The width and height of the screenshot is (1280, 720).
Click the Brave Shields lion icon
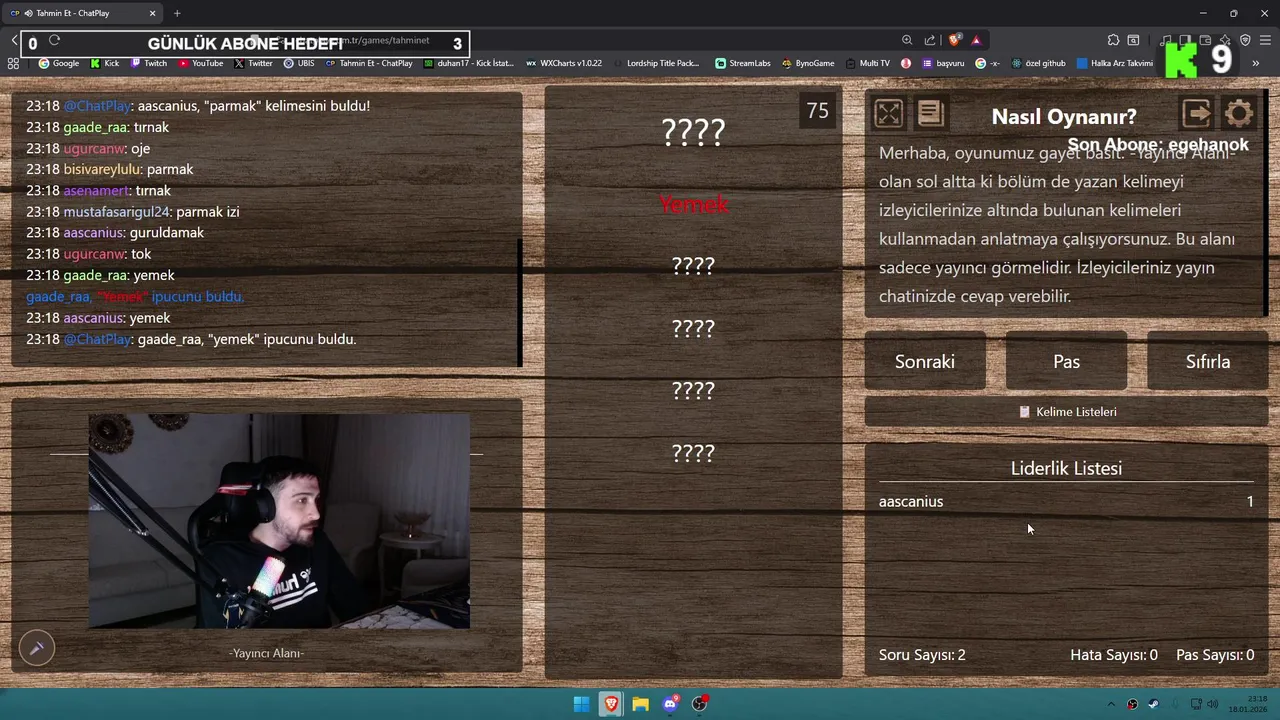[954, 40]
